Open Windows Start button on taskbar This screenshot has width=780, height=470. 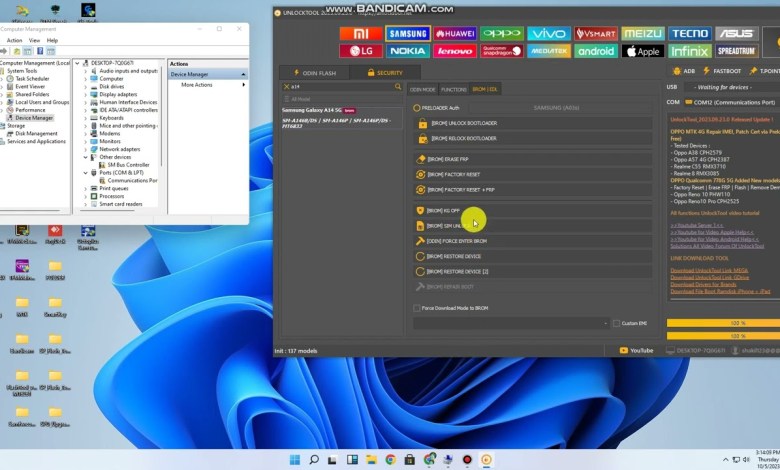295,460
